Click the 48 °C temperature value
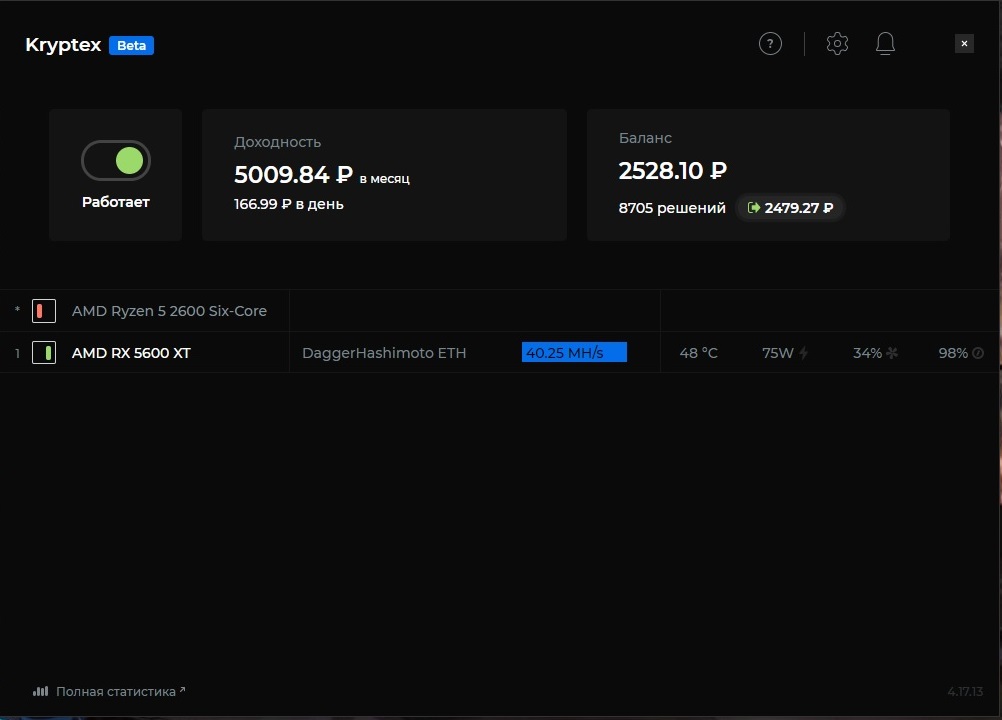 pyautogui.click(x=698, y=353)
